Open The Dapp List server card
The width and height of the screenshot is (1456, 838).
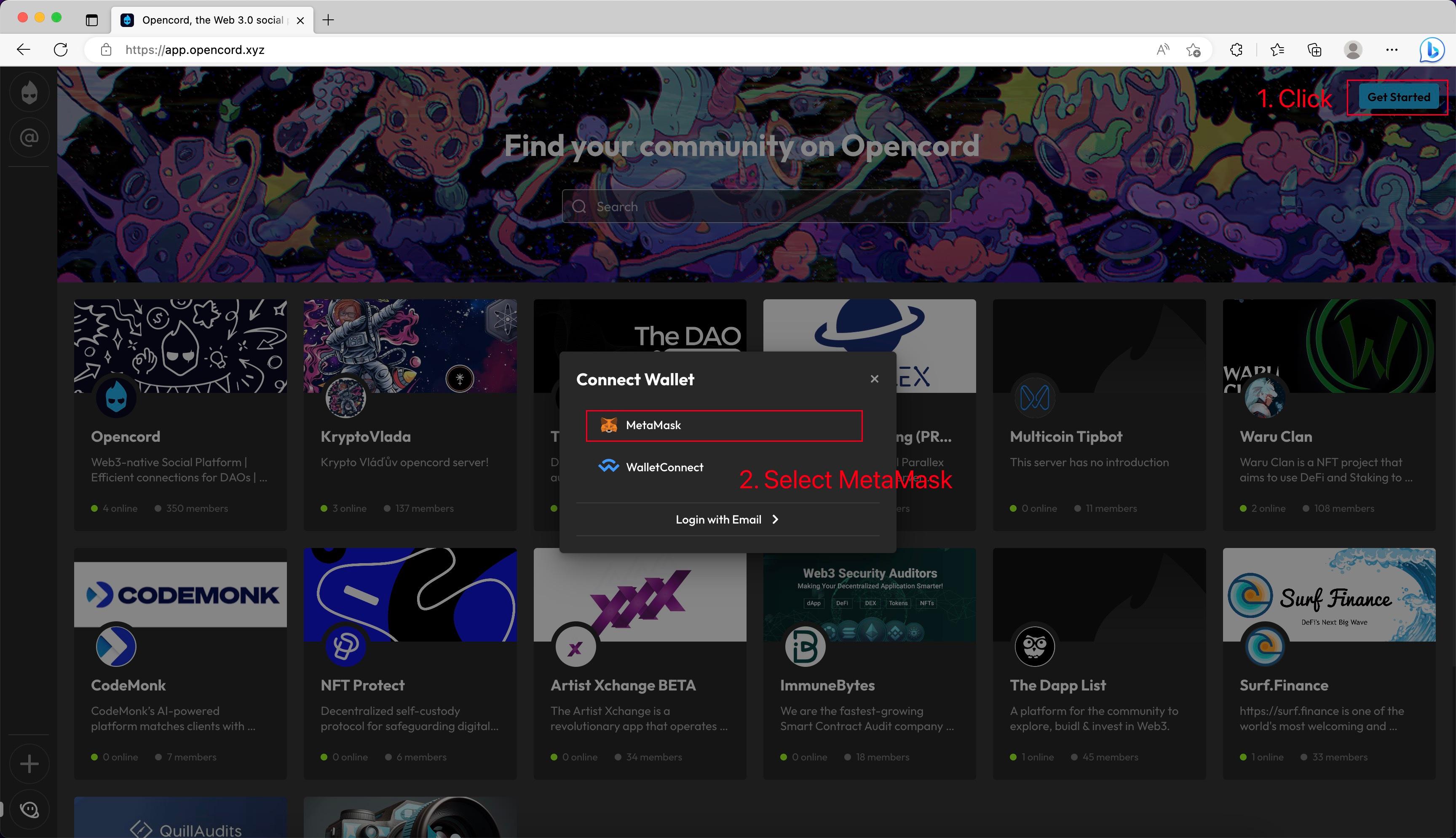1099,663
